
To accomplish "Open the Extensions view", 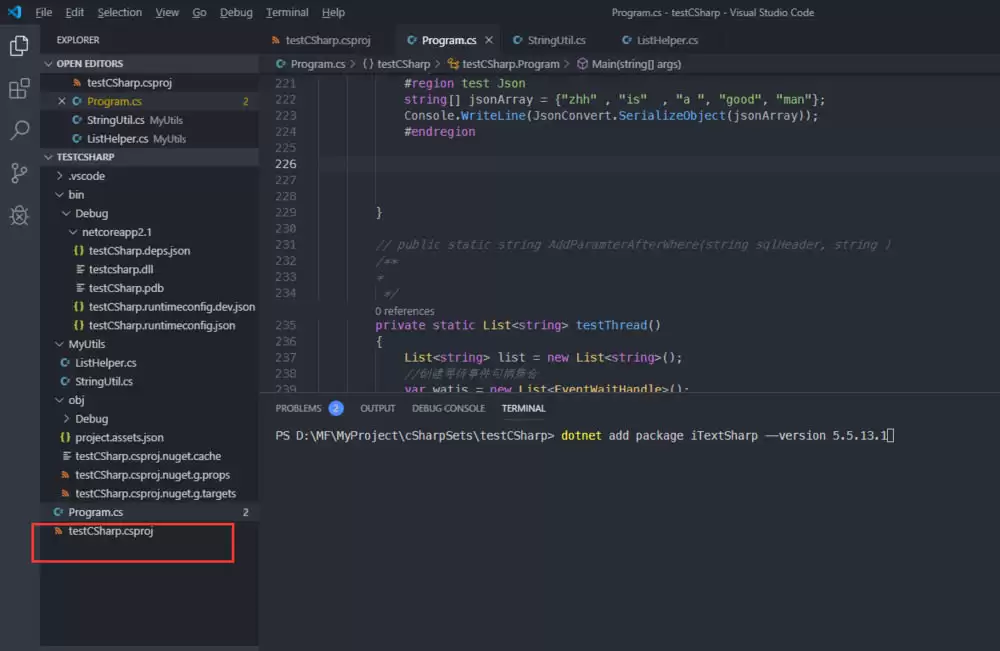I will click(18, 88).
